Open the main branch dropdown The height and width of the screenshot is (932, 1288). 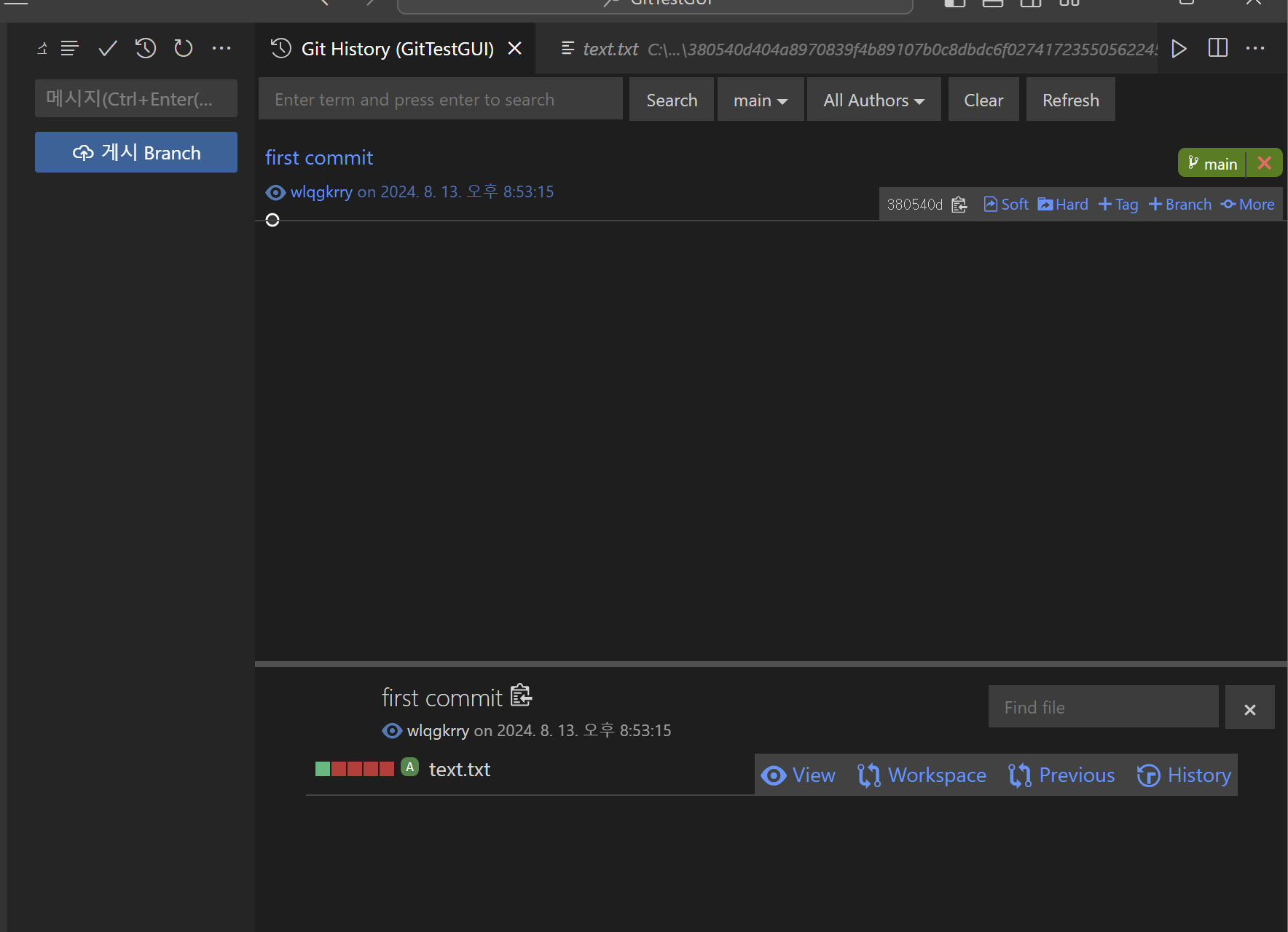[x=761, y=100]
